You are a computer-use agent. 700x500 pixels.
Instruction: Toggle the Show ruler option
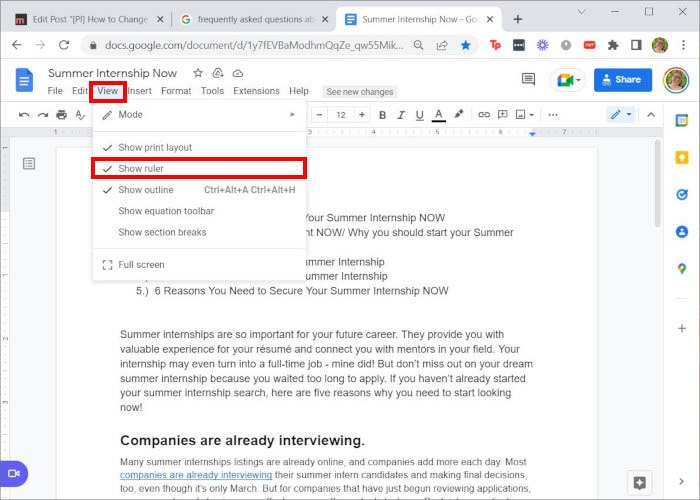(x=199, y=168)
